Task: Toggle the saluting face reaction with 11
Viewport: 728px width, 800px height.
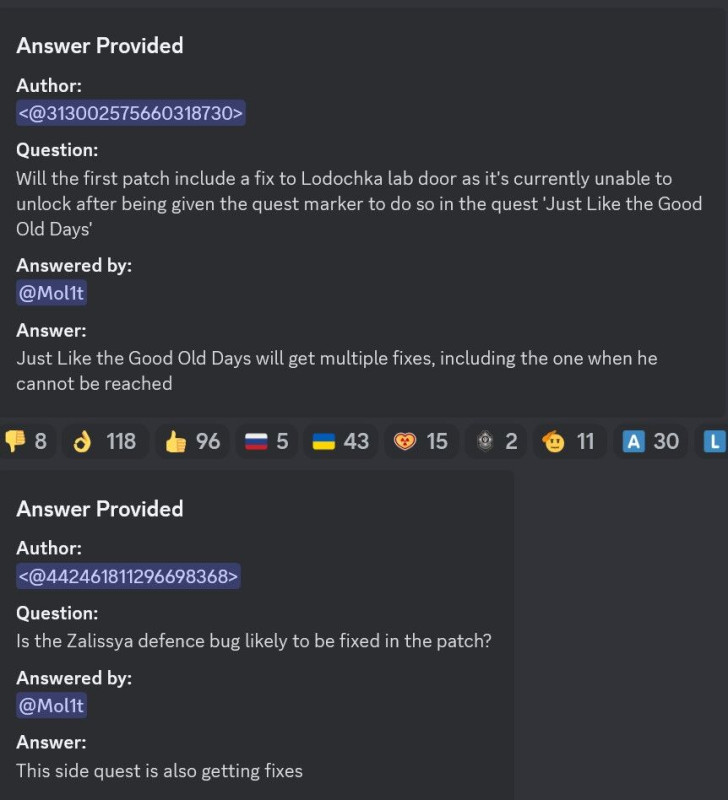Action: [569, 441]
